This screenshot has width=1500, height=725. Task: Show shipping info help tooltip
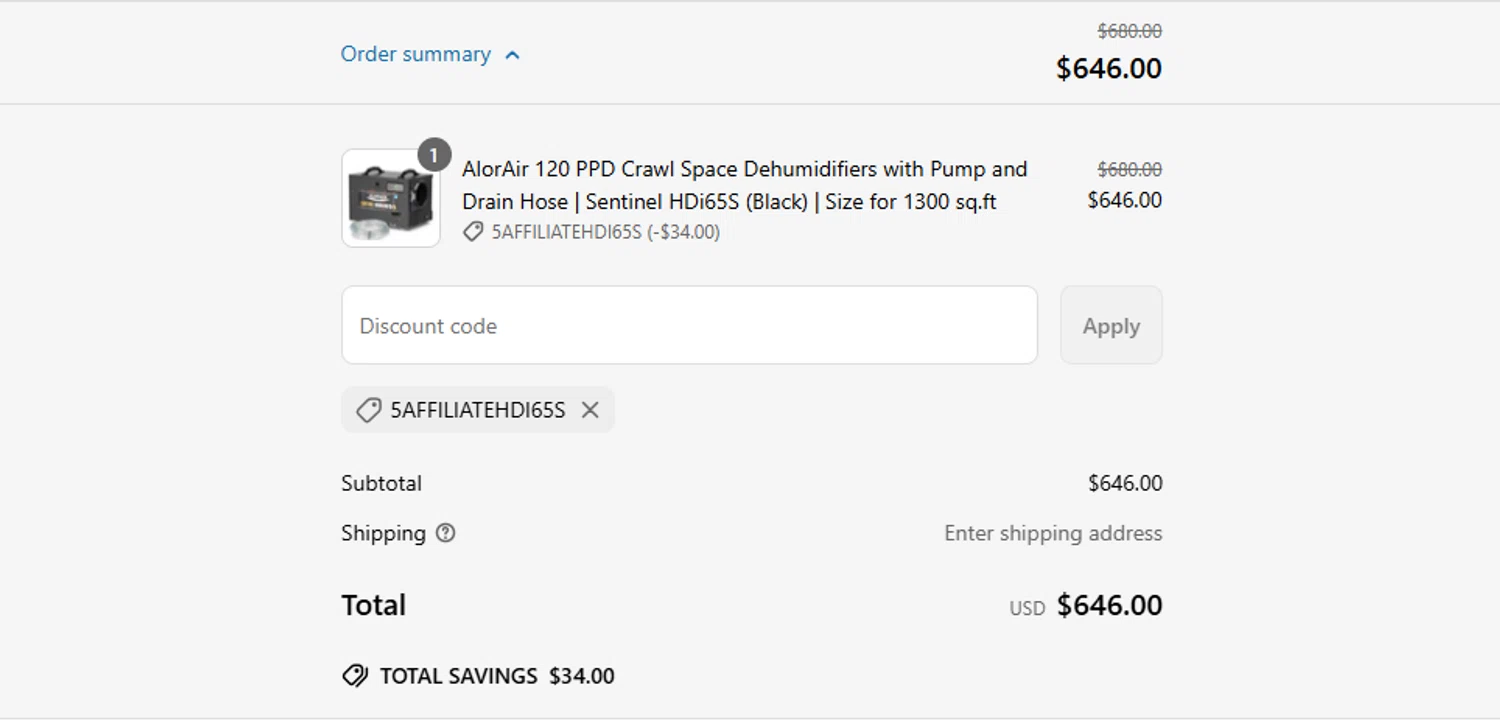446,533
